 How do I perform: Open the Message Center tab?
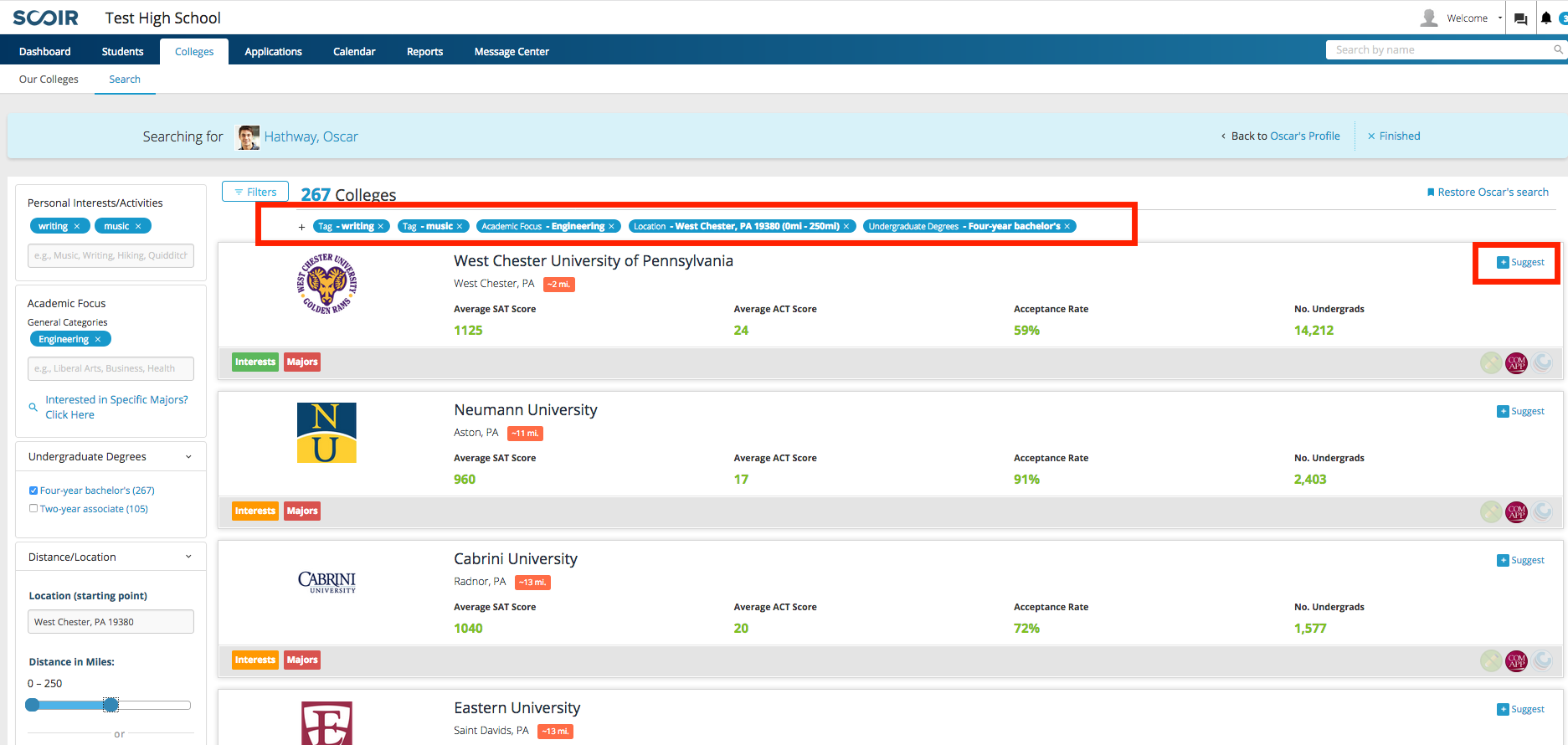(x=512, y=51)
